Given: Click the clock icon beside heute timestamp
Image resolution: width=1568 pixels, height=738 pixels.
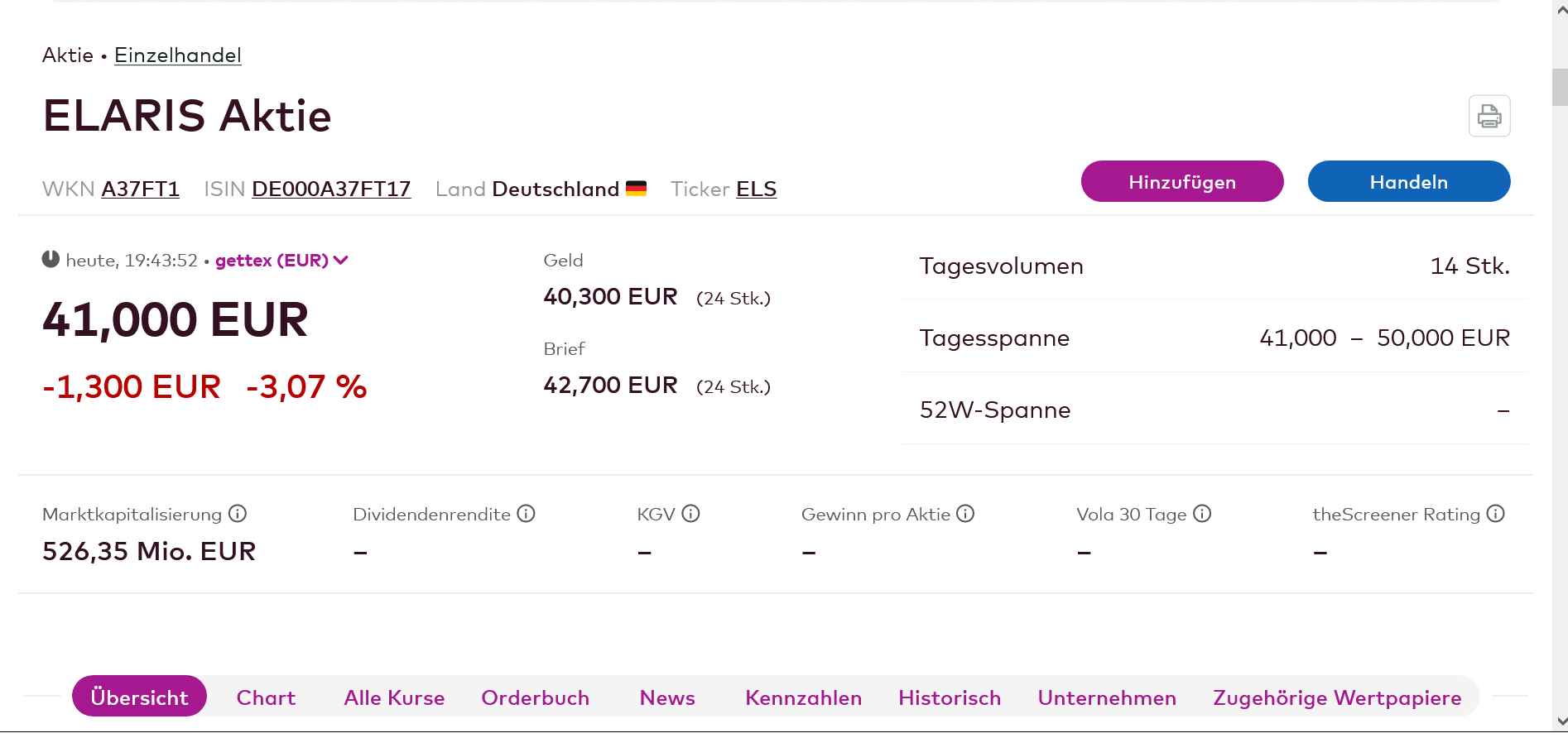Looking at the screenshot, I should tap(51, 260).
